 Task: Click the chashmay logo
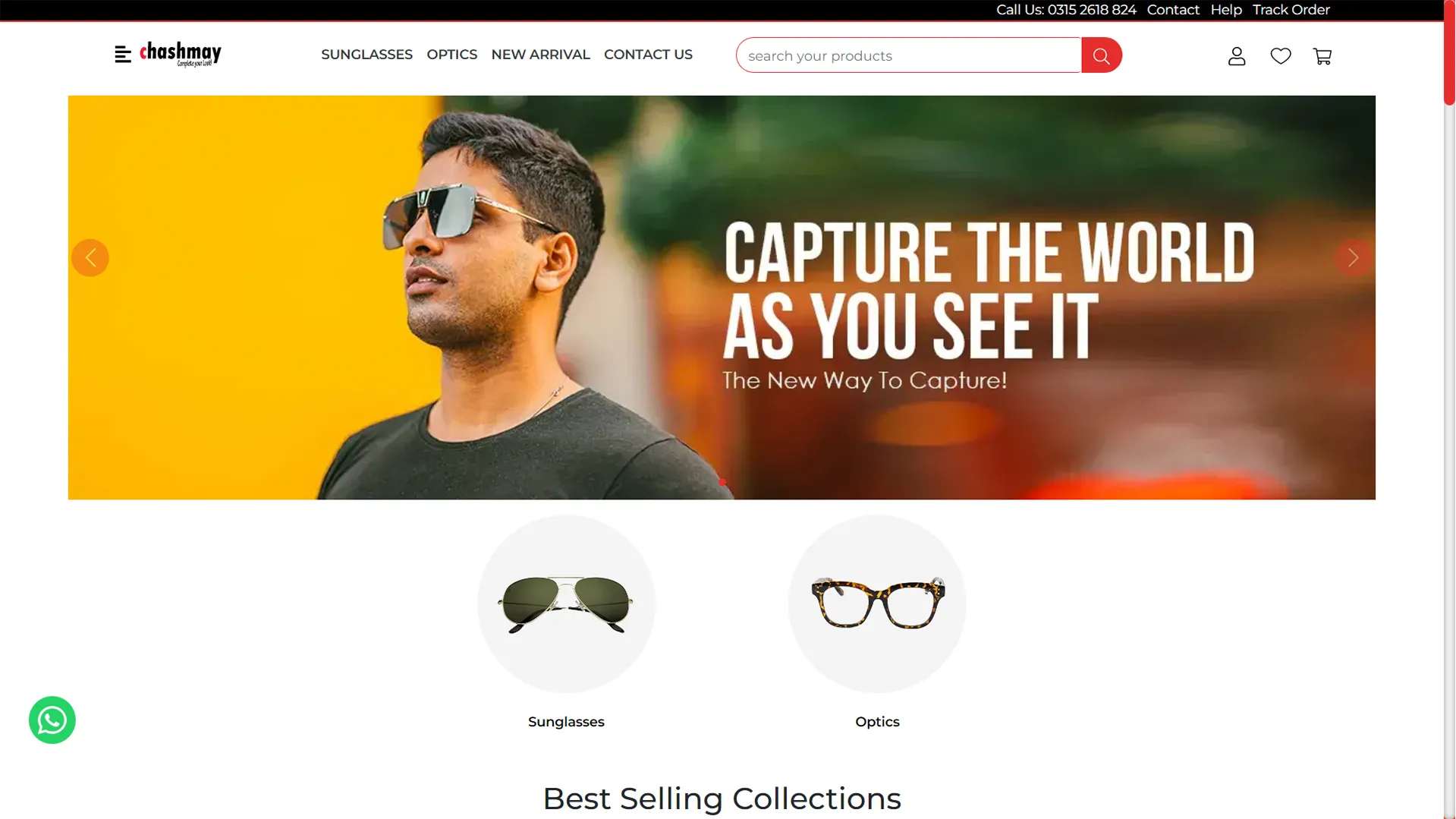coord(181,54)
